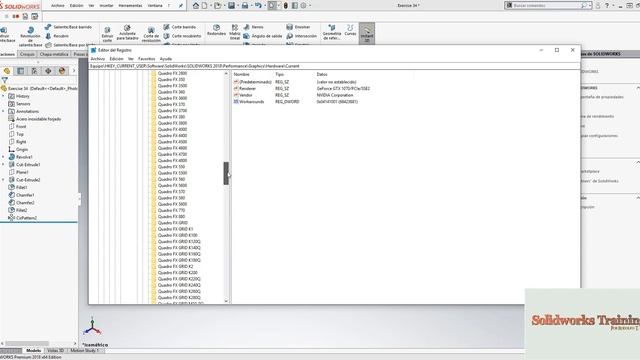Open the Geometría de referencia tool
Image resolution: width=640 pixels, height=360 pixels.
[332, 32]
